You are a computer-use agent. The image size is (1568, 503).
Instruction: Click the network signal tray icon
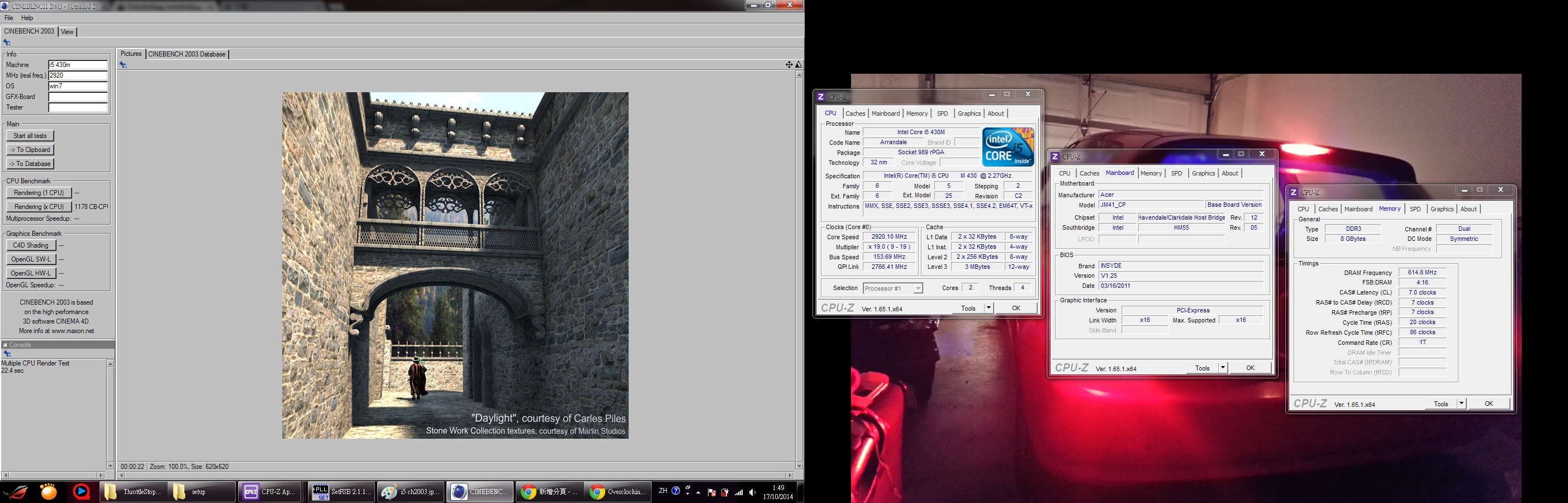pos(738,492)
